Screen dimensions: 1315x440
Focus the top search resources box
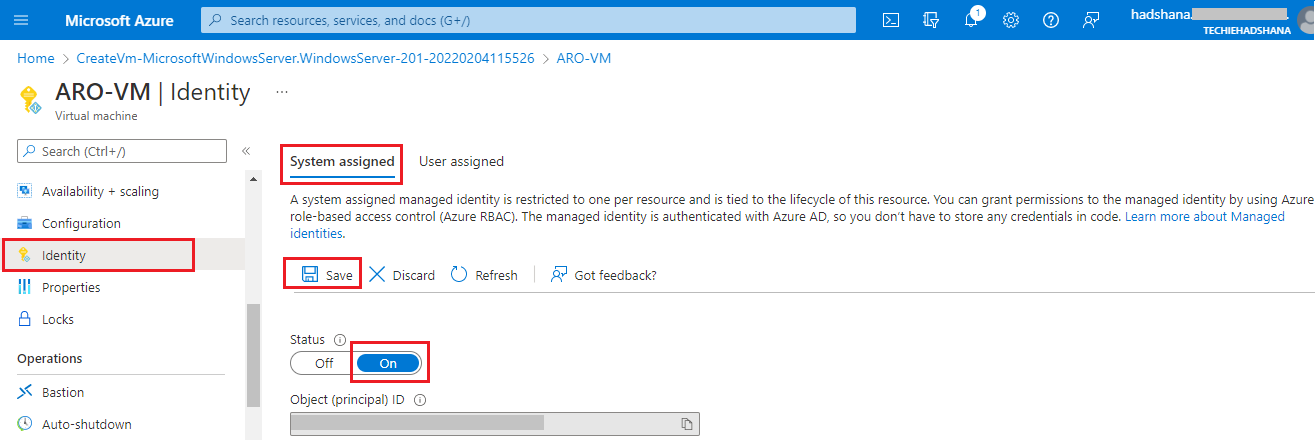528,20
